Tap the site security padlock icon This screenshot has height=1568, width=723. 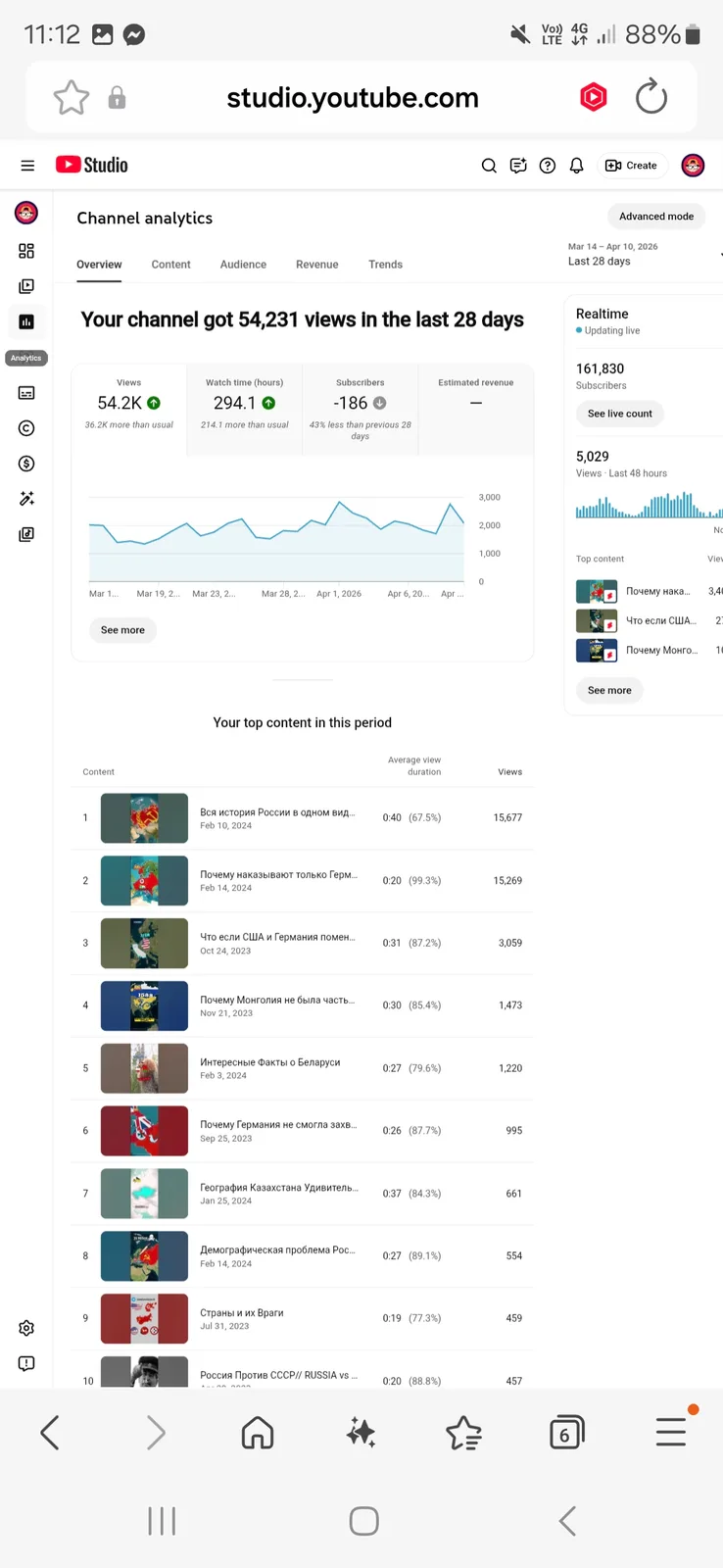117,98
